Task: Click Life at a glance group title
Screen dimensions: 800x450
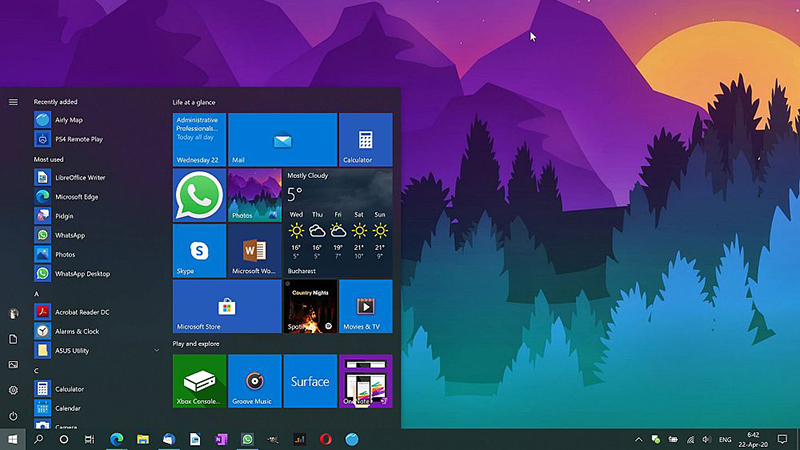Action: pyautogui.click(x=194, y=102)
